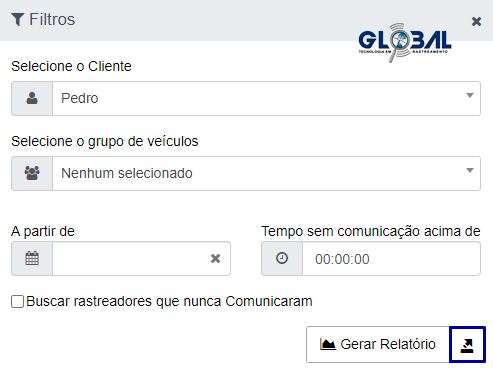Click the clock icon beside 00:00:00

[282, 258]
